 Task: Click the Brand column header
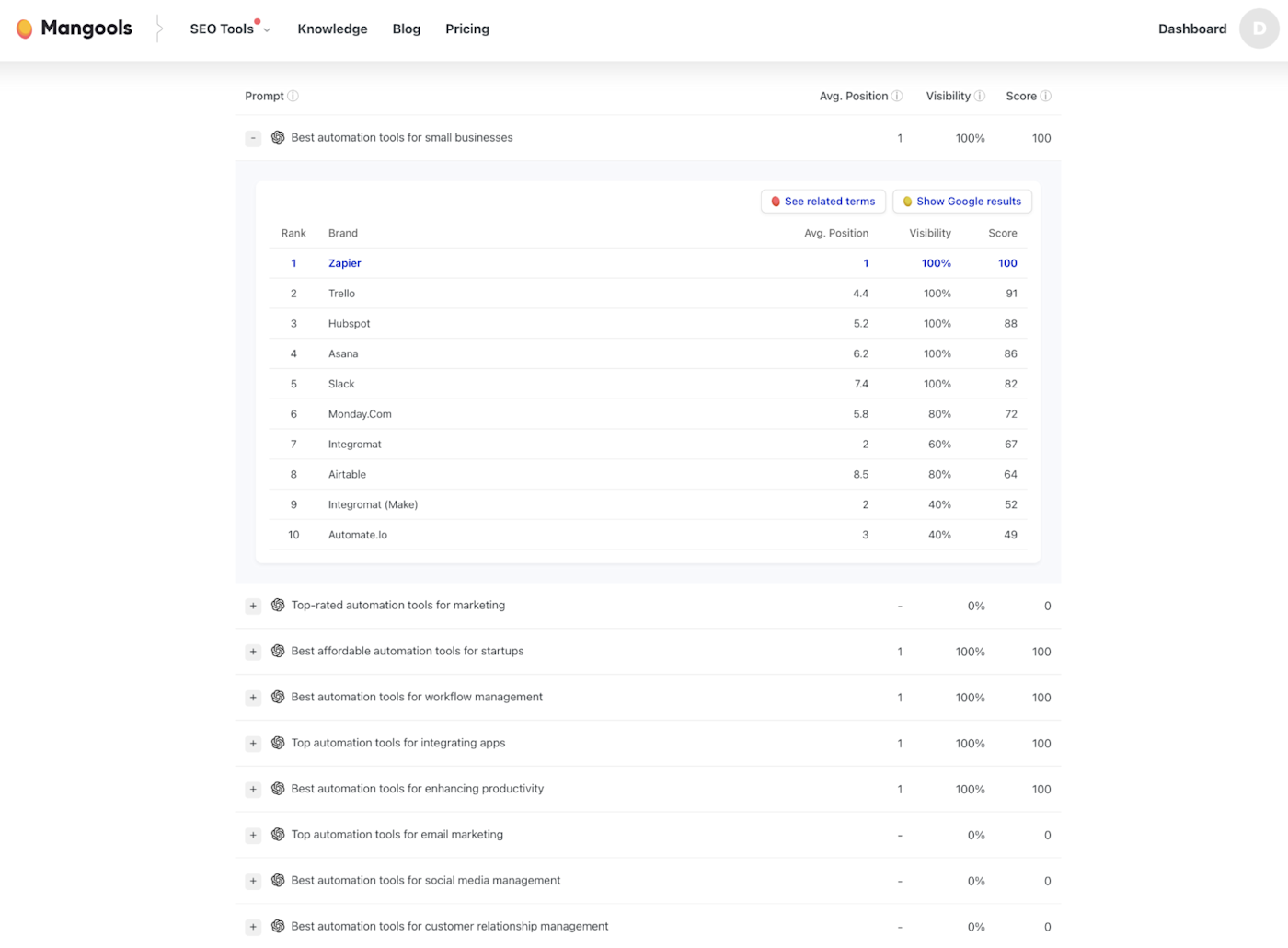click(343, 233)
